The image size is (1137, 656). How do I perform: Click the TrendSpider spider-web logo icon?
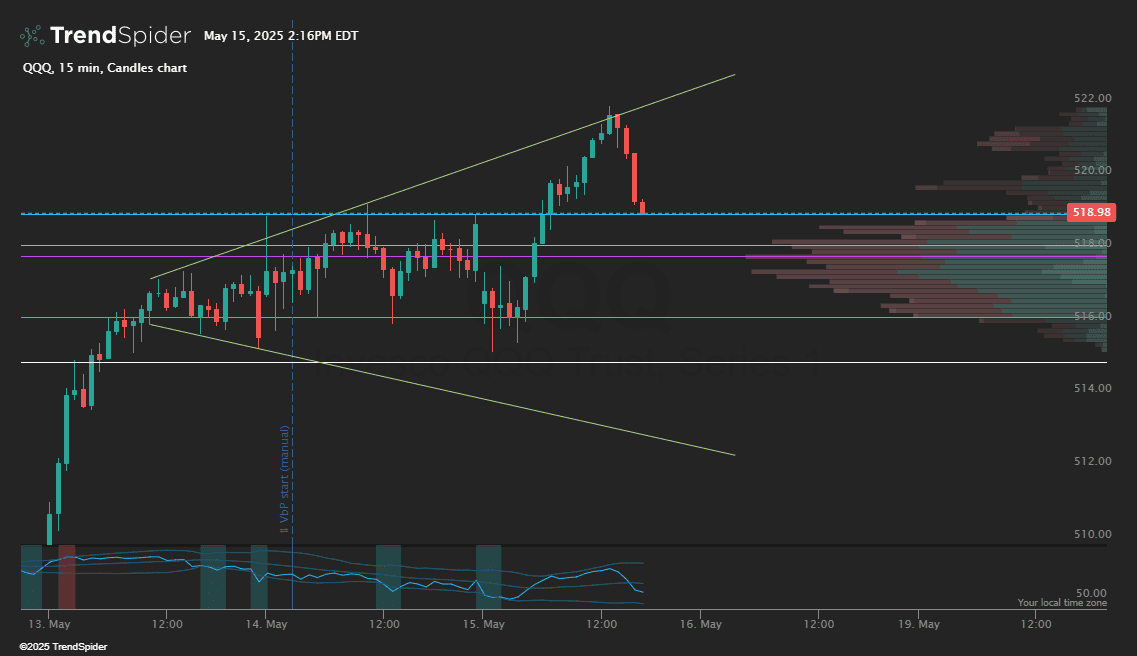point(32,36)
